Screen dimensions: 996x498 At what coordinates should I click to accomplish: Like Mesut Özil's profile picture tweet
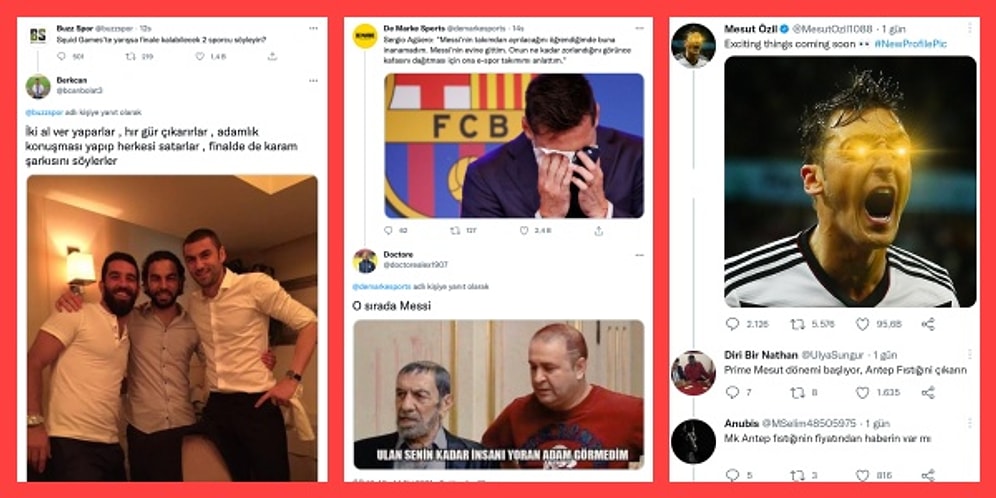862,324
